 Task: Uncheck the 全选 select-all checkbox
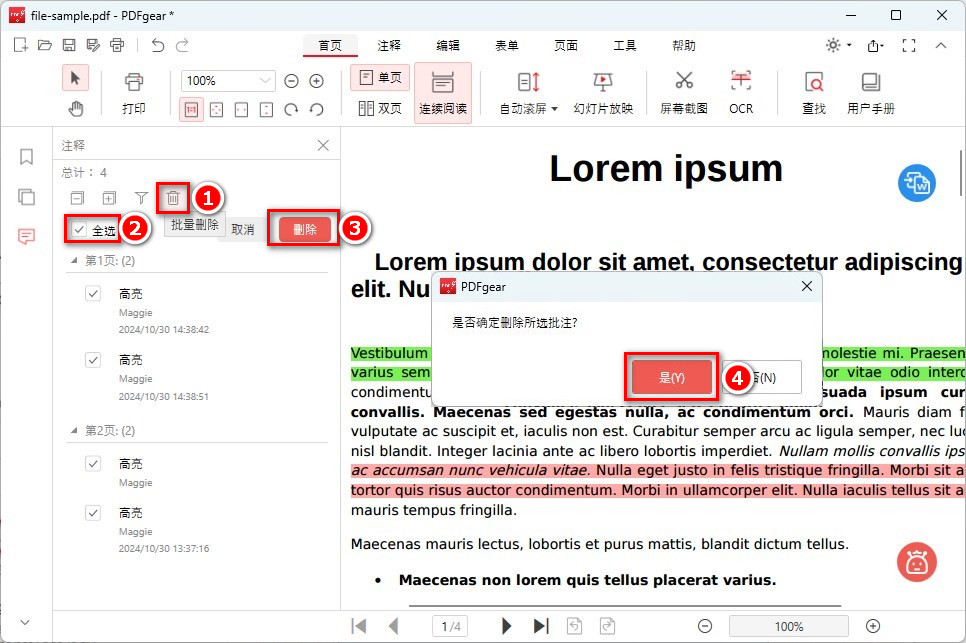point(77,229)
